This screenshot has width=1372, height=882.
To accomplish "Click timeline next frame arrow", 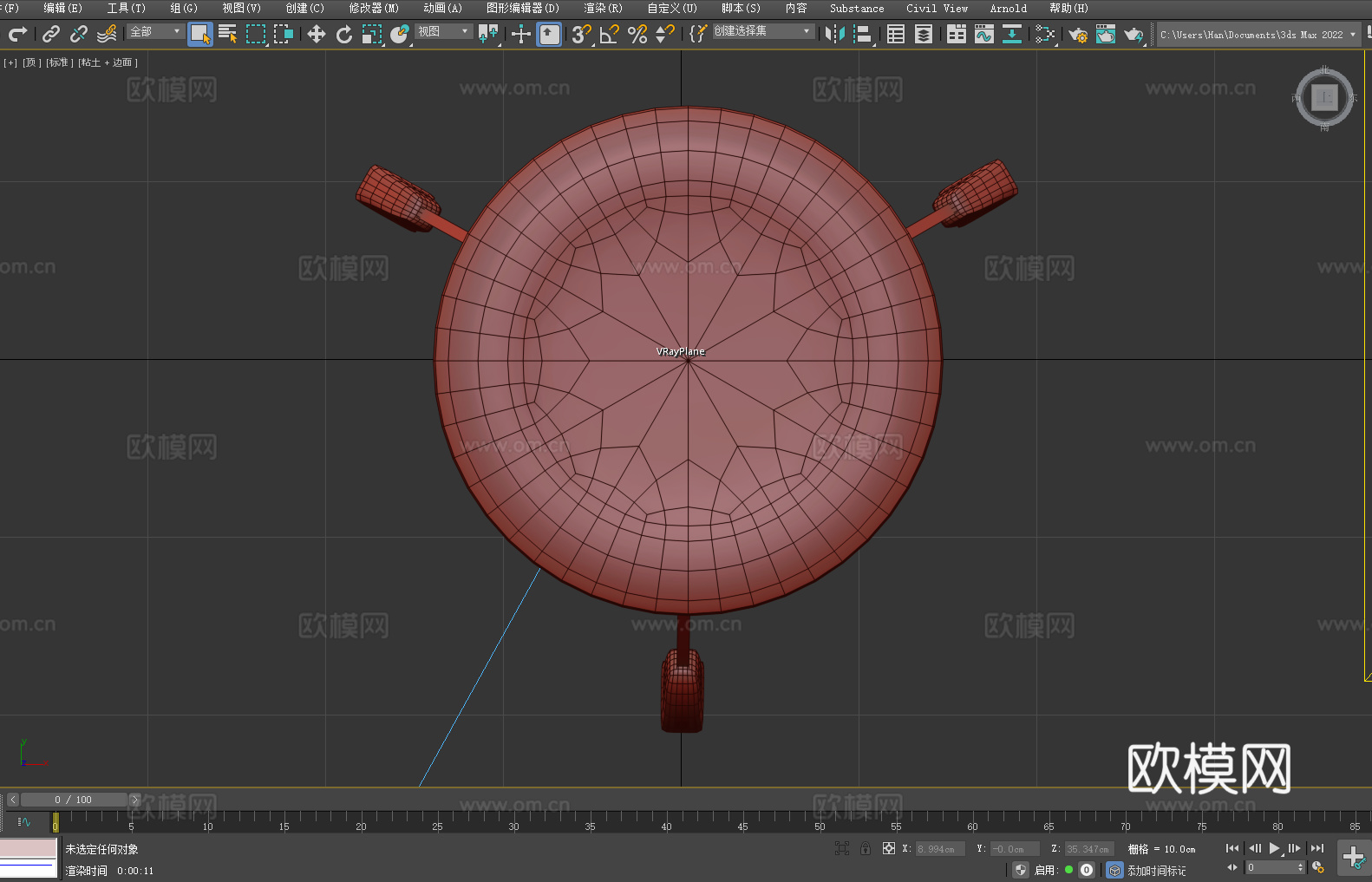I will (134, 800).
